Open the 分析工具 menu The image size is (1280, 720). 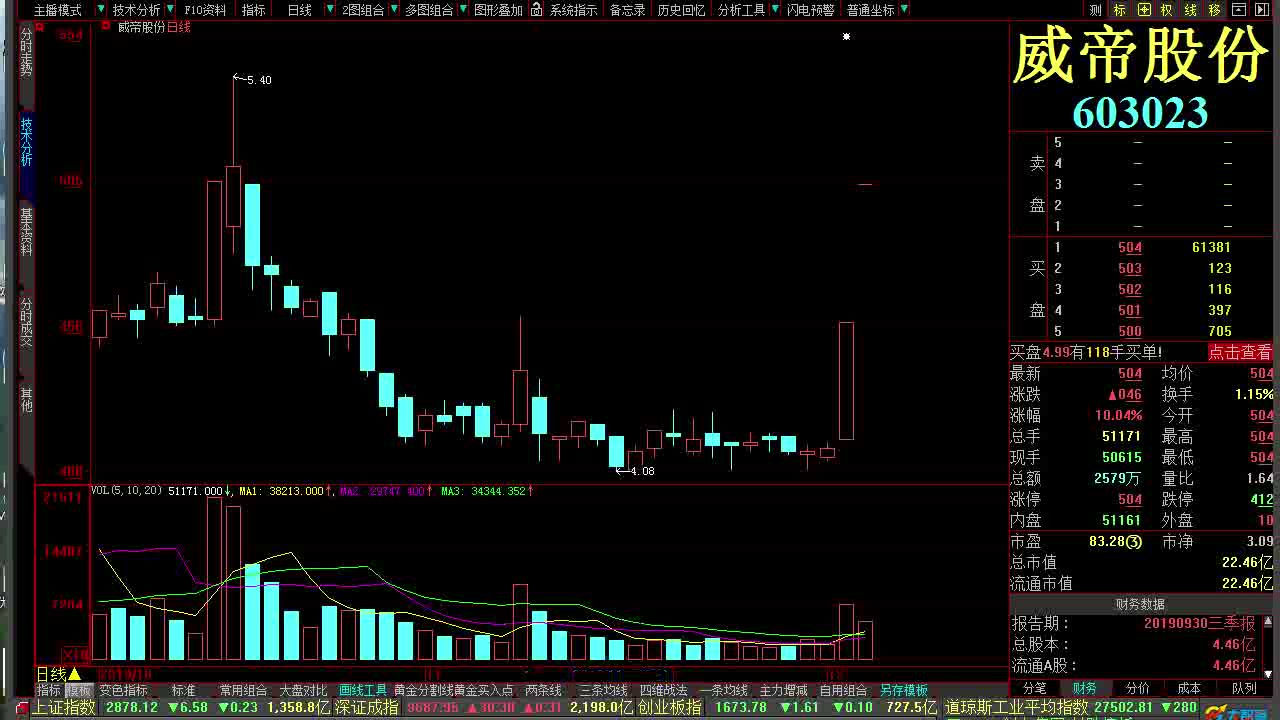click(741, 9)
